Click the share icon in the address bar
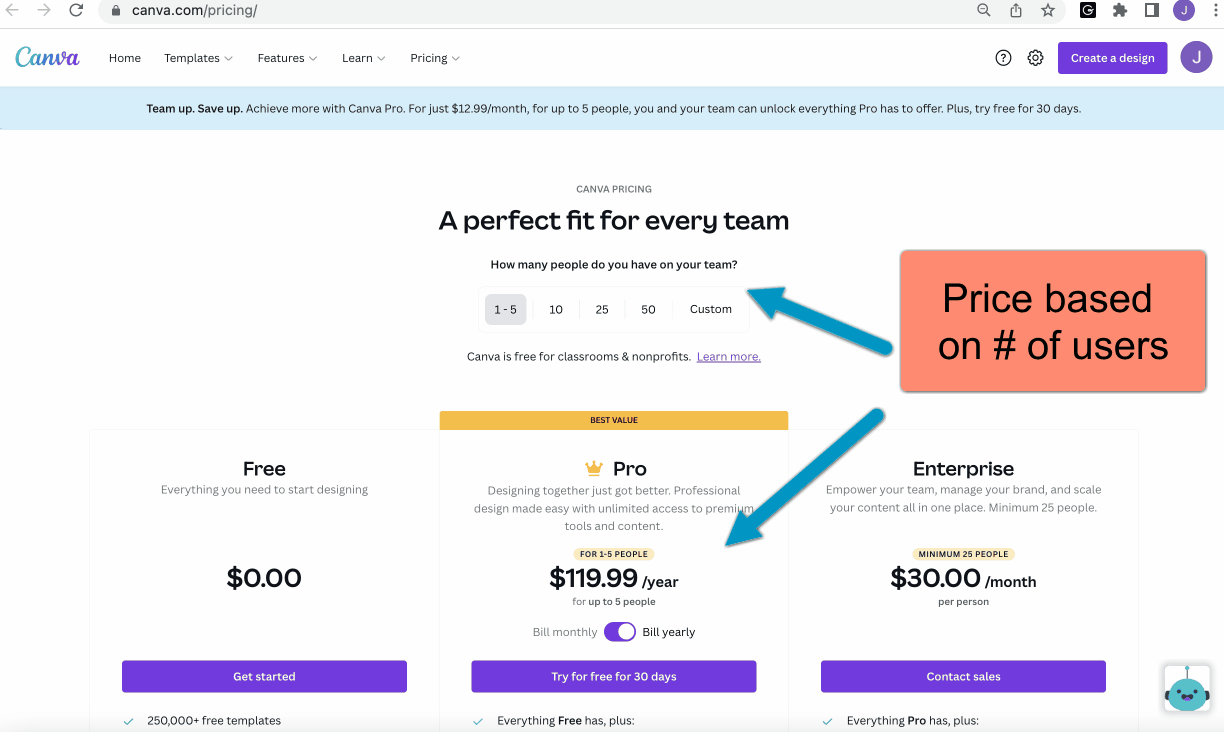The image size is (1224, 732). pyautogui.click(x=1015, y=11)
